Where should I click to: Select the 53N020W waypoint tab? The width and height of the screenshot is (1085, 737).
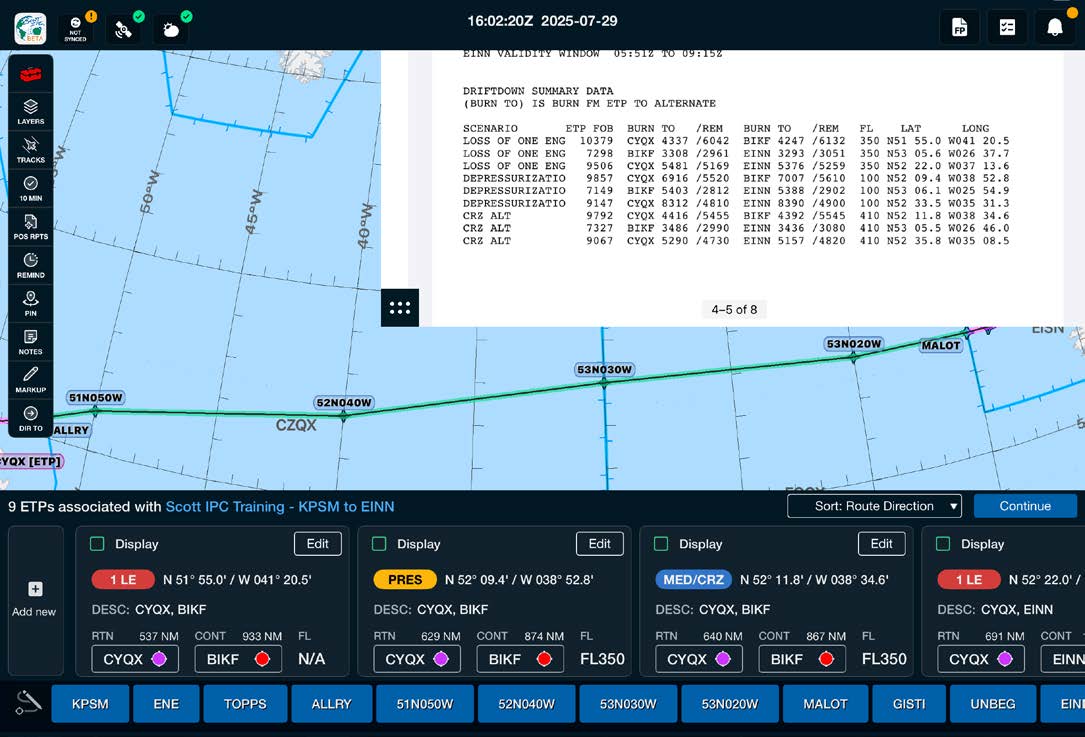[x=730, y=704]
